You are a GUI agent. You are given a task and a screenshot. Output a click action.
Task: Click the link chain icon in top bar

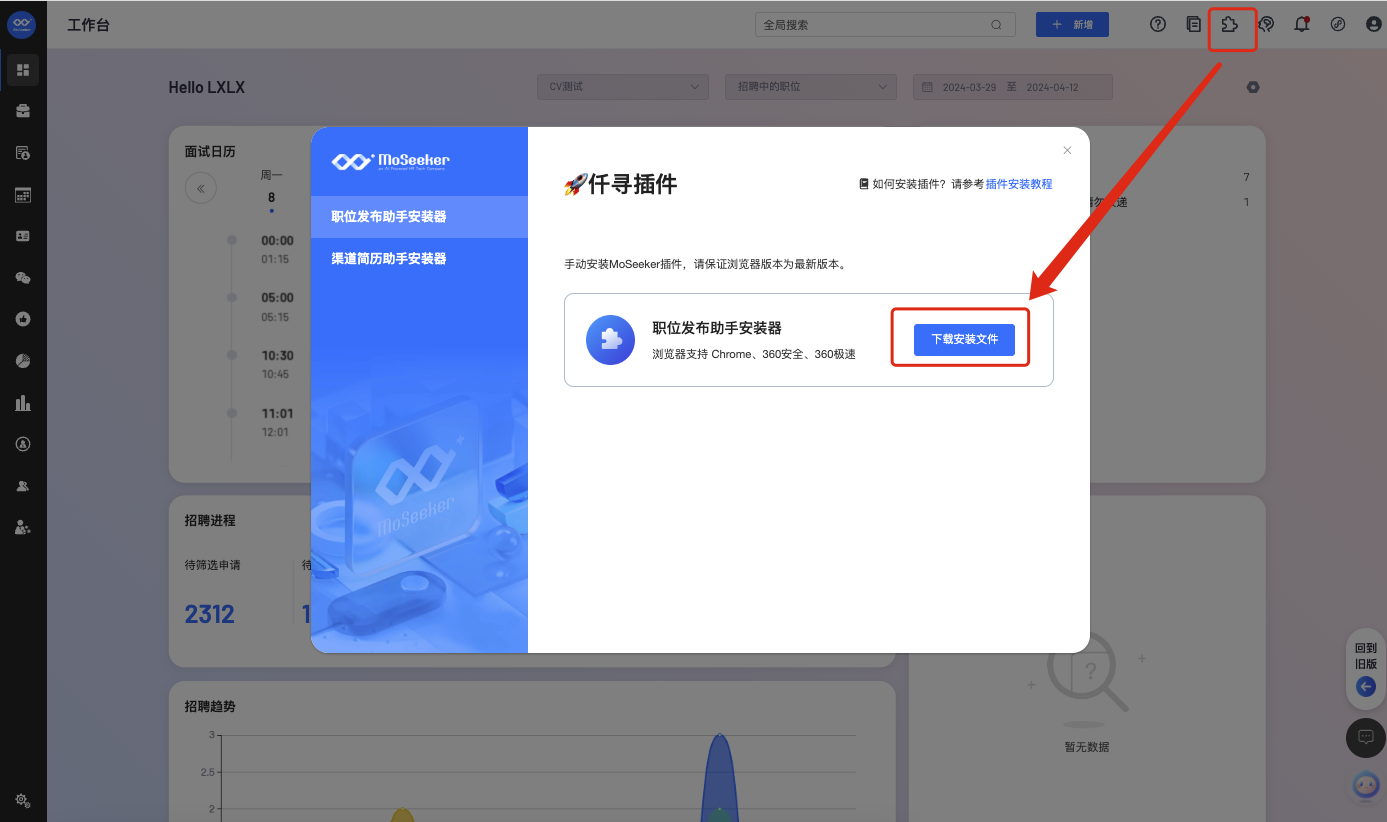tap(1338, 25)
